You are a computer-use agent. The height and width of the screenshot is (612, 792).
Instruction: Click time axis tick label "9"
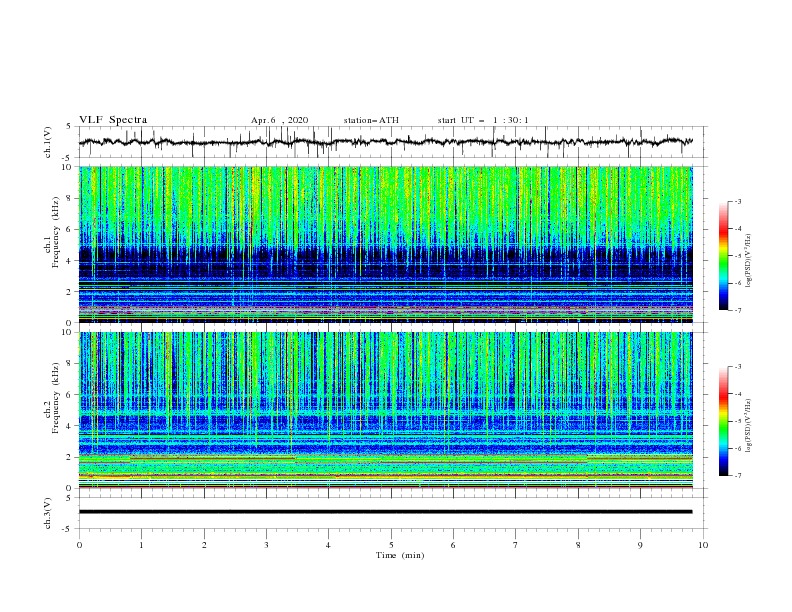(x=640, y=545)
